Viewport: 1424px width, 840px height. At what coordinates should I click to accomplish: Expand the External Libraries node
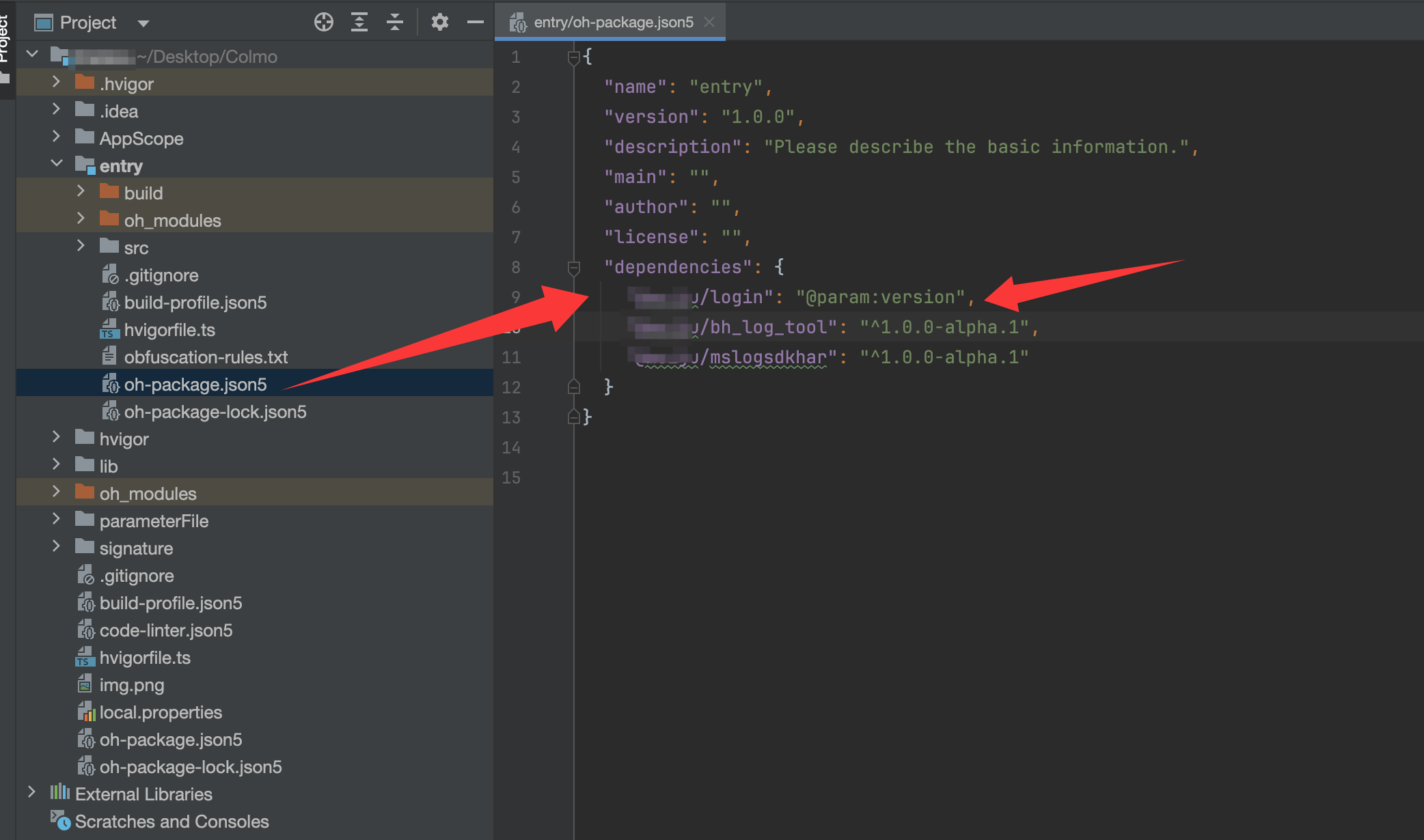tap(31, 792)
